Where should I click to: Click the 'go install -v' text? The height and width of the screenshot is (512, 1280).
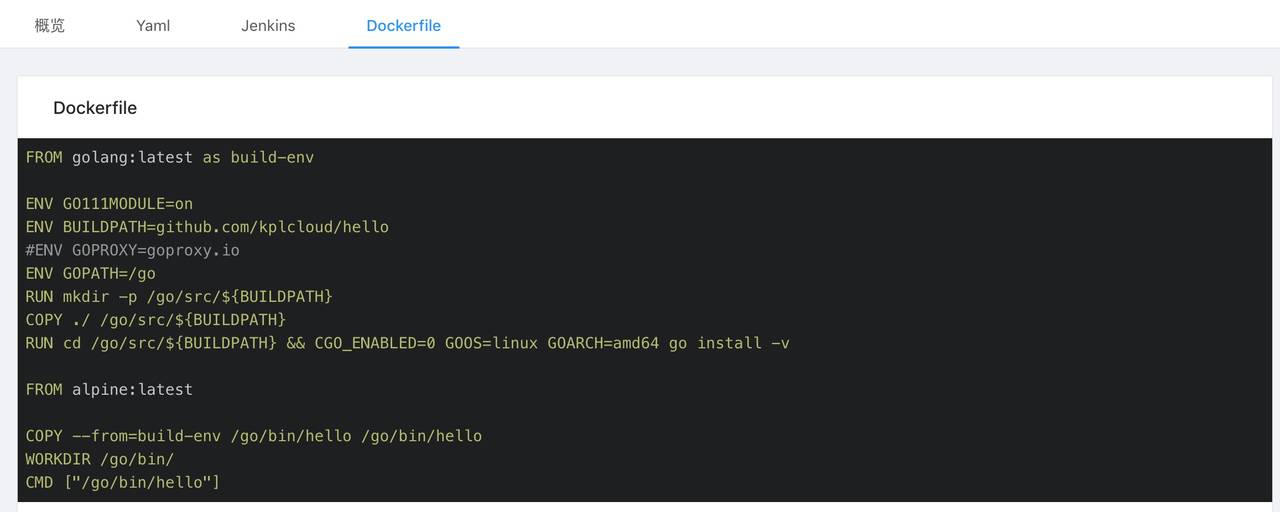729,343
